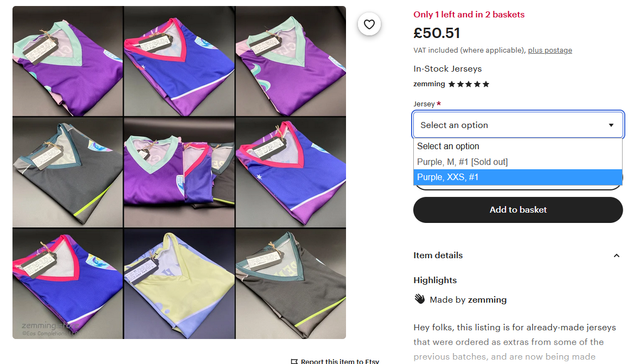Favourite the item with the heart icon
The image size is (634, 364).
pyautogui.click(x=369, y=24)
